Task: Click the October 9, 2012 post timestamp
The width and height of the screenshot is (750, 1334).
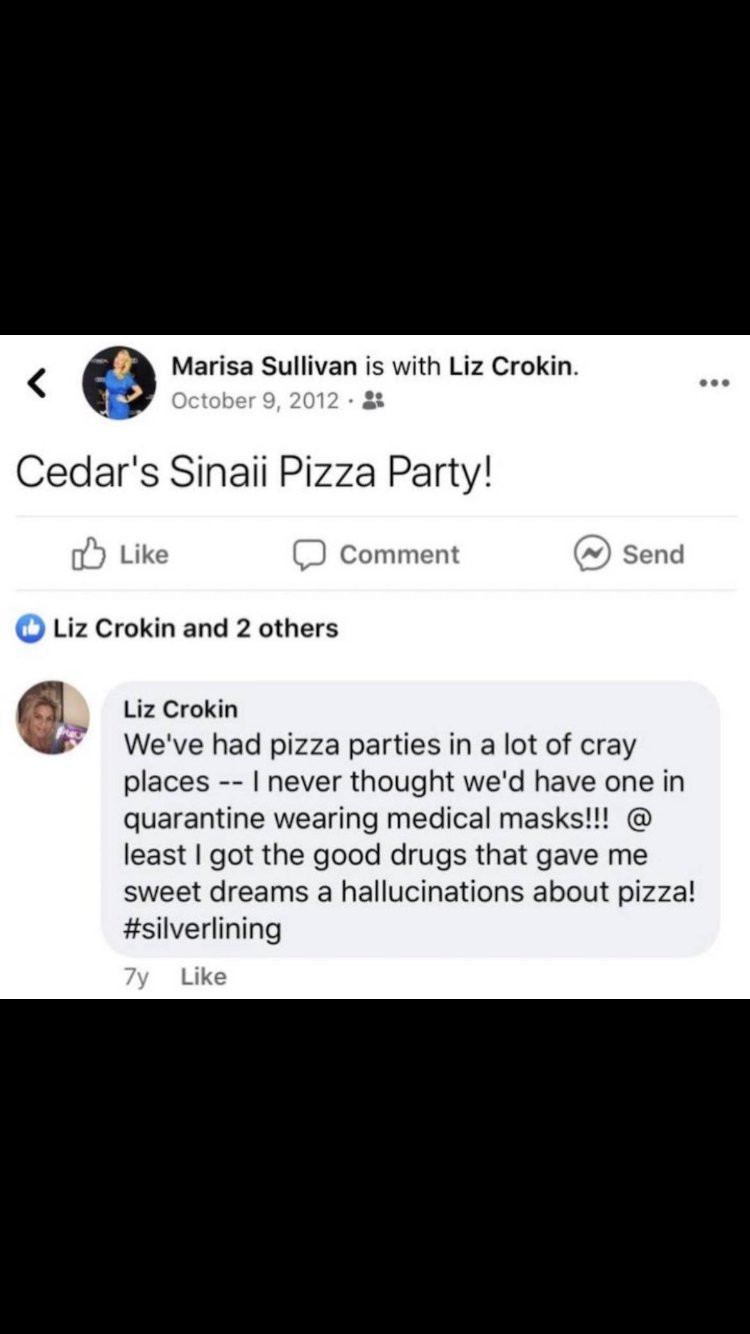Action: pyautogui.click(x=255, y=401)
